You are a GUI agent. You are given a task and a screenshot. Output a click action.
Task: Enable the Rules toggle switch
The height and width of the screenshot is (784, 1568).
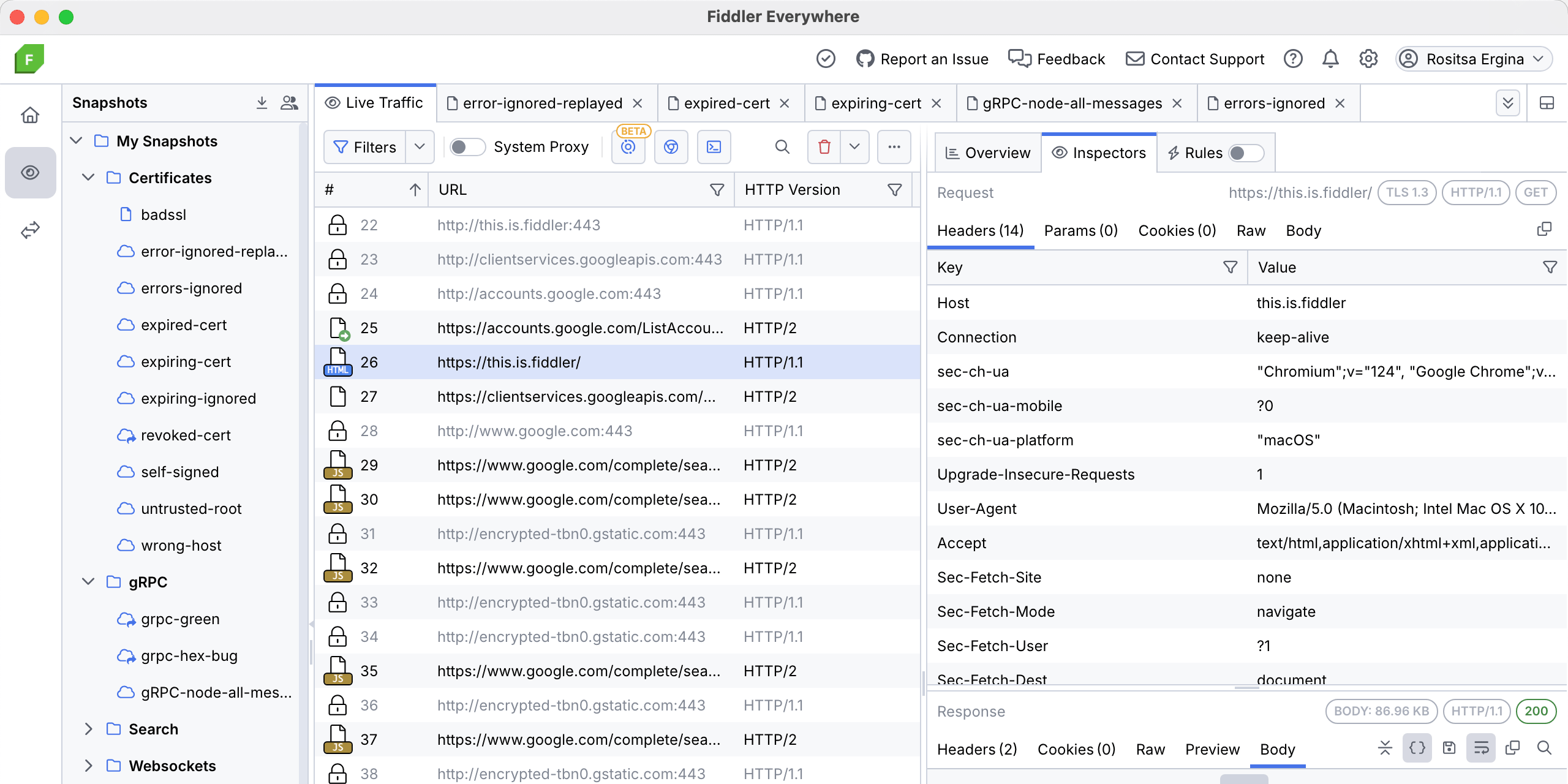[1245, 153]
